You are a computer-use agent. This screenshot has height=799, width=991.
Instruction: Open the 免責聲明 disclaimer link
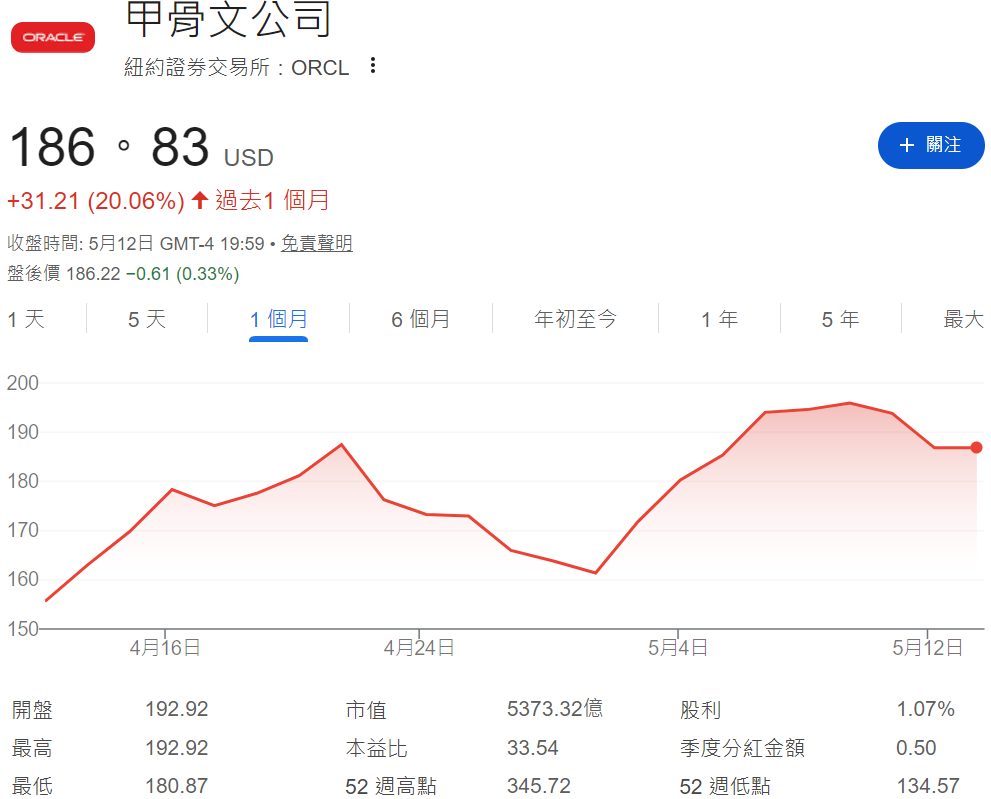click(317, 243)
